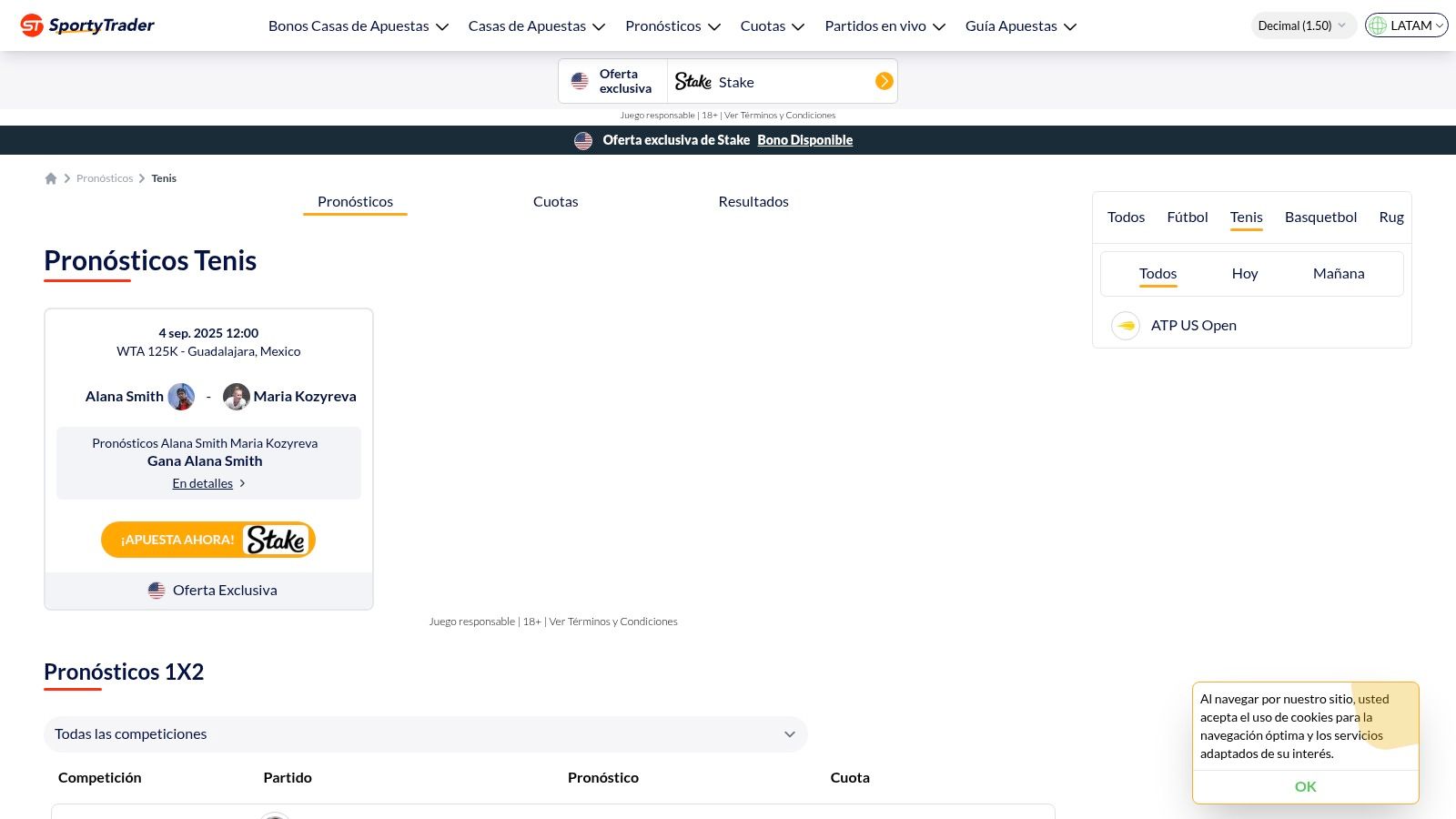This screenshot has width=1456, height=819.
Task: Open the Pronósticos navigation dropdown
Action: pos(673,26)
